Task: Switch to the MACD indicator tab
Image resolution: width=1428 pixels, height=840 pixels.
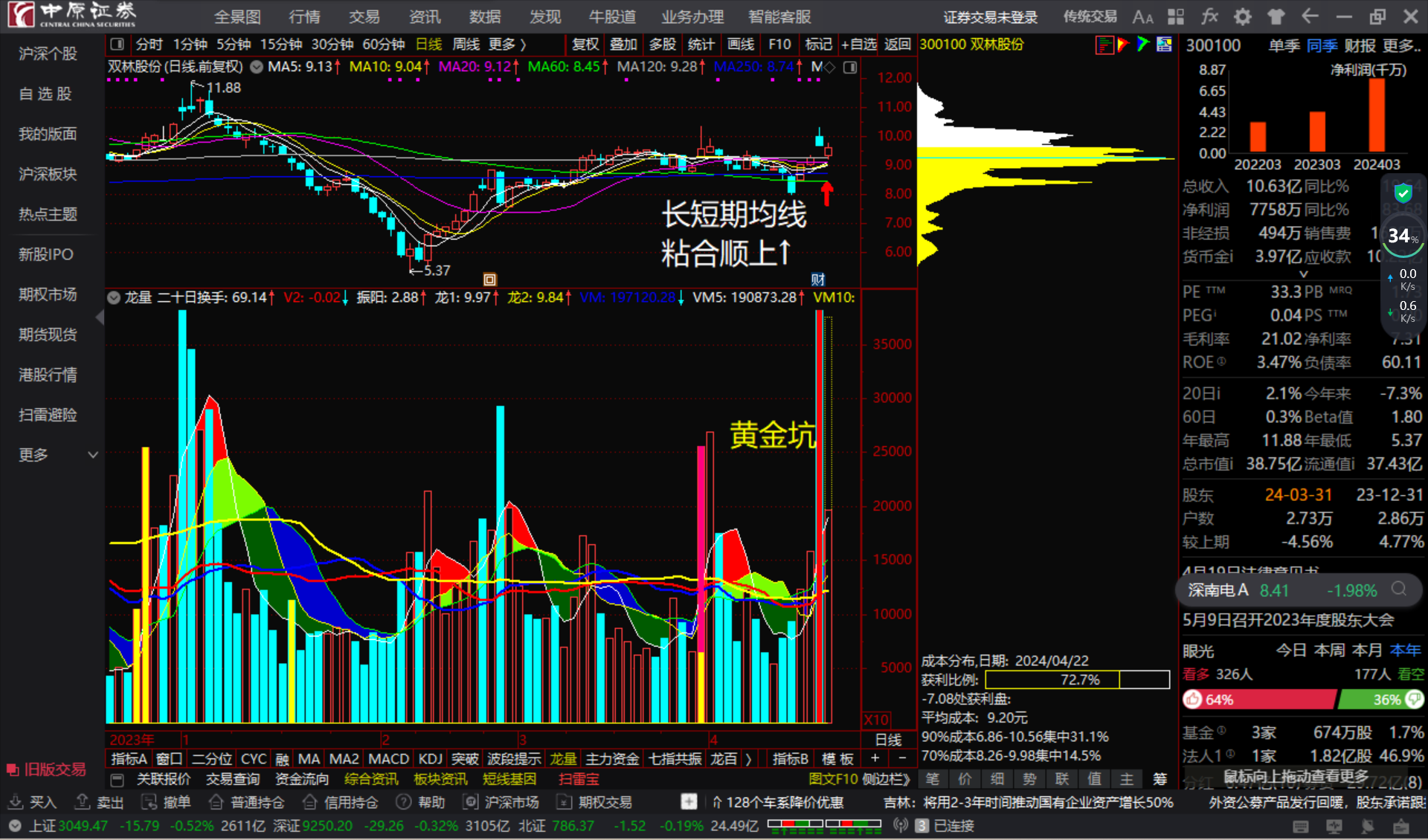Action: [387, 757]
